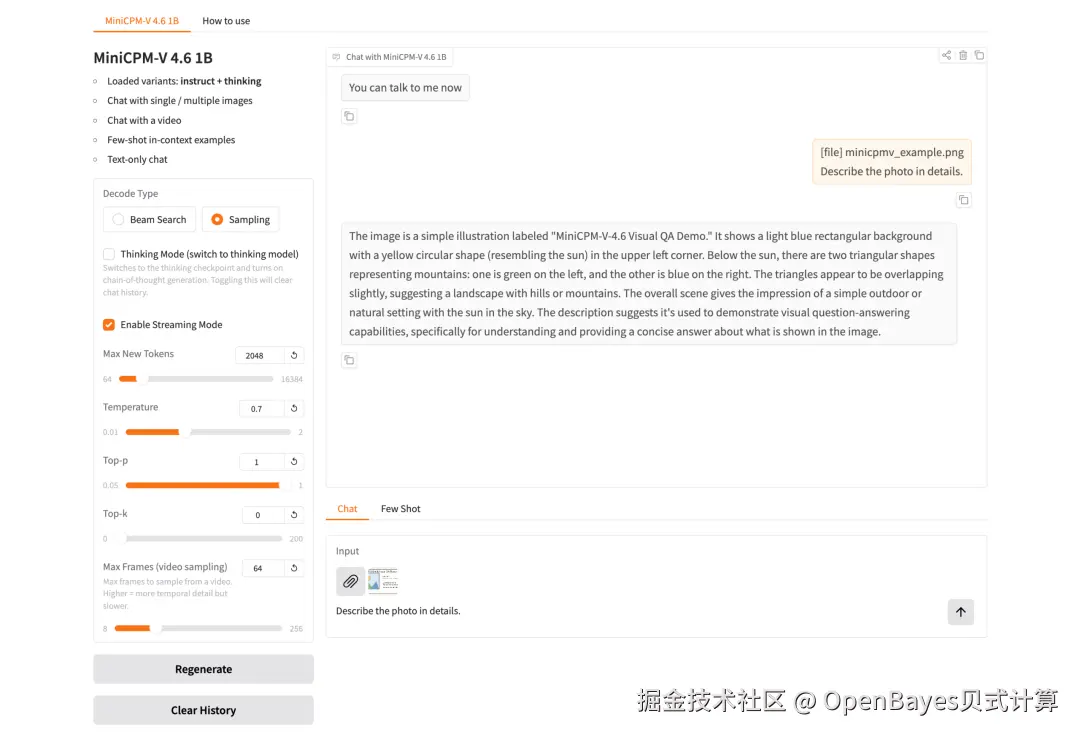Copy entire chat via top-right copy icon
The width and height of the screenshot is (1080, 737).
click(979, 55)
